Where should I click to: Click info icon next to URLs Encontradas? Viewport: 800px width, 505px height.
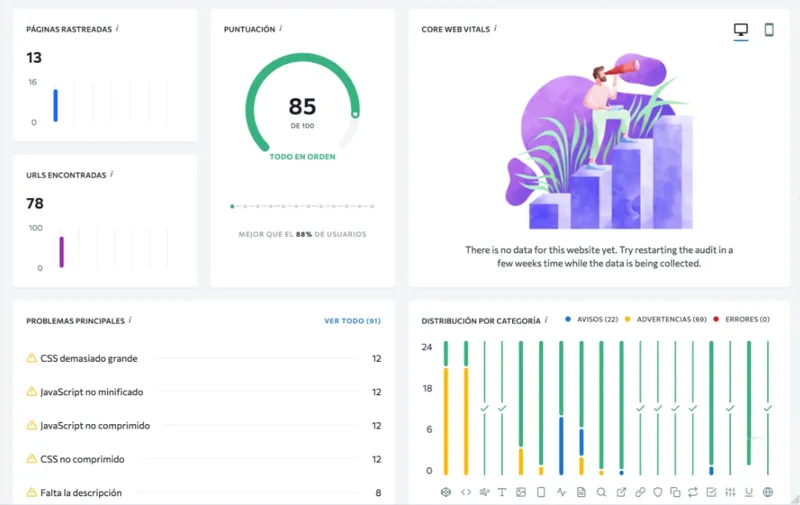click(111, 174)
